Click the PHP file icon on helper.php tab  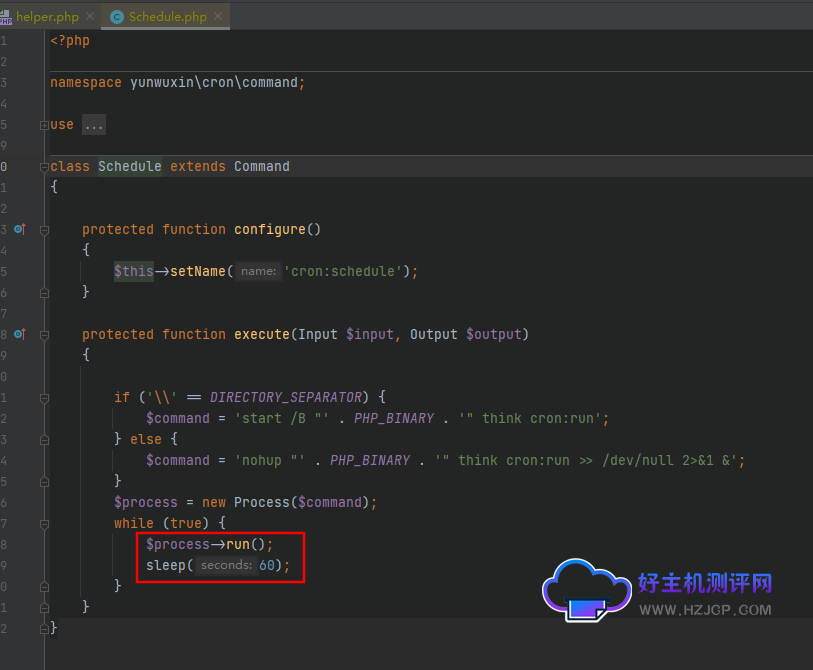pos(9,16)
